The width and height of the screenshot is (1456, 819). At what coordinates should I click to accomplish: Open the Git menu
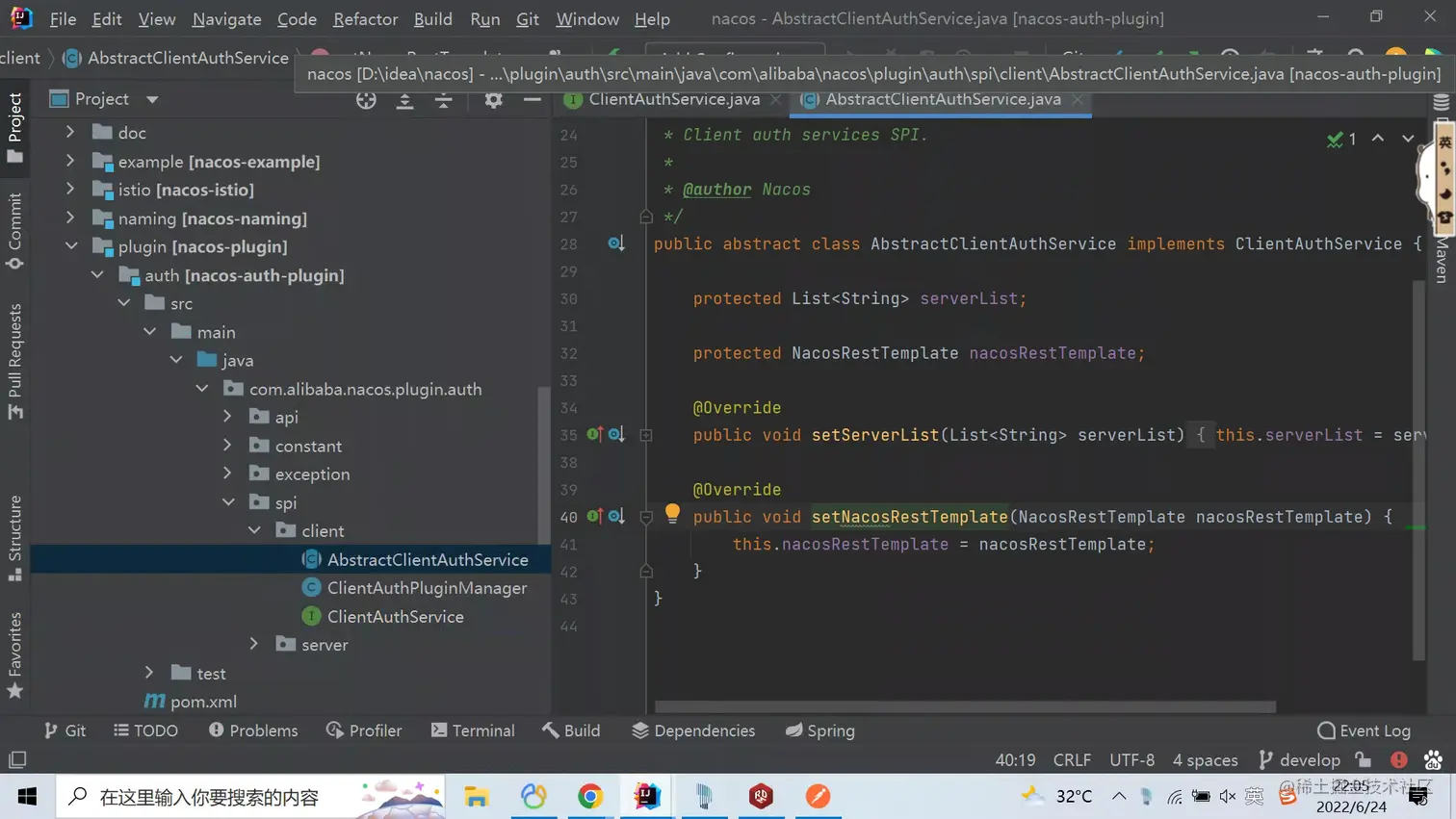point(527,18)
